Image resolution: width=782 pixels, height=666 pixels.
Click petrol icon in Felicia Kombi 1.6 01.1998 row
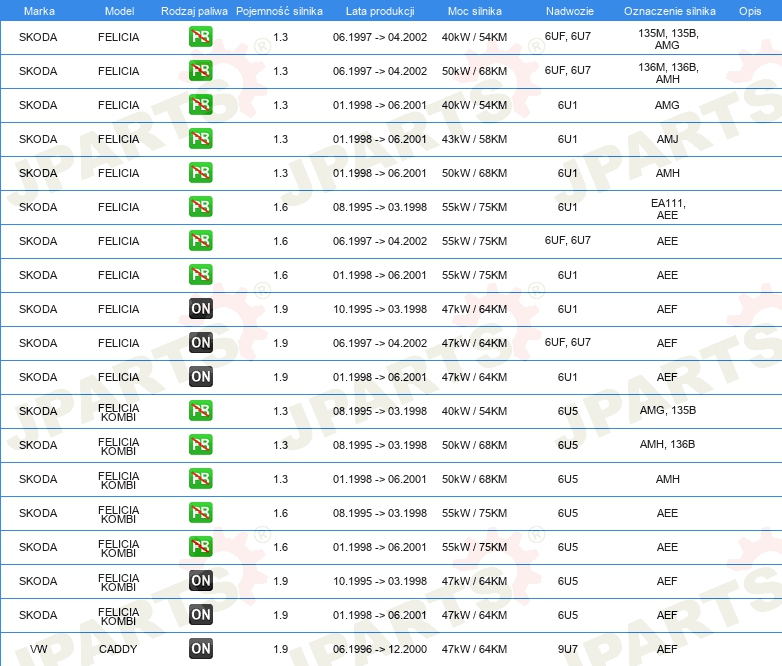coord(200,546)
